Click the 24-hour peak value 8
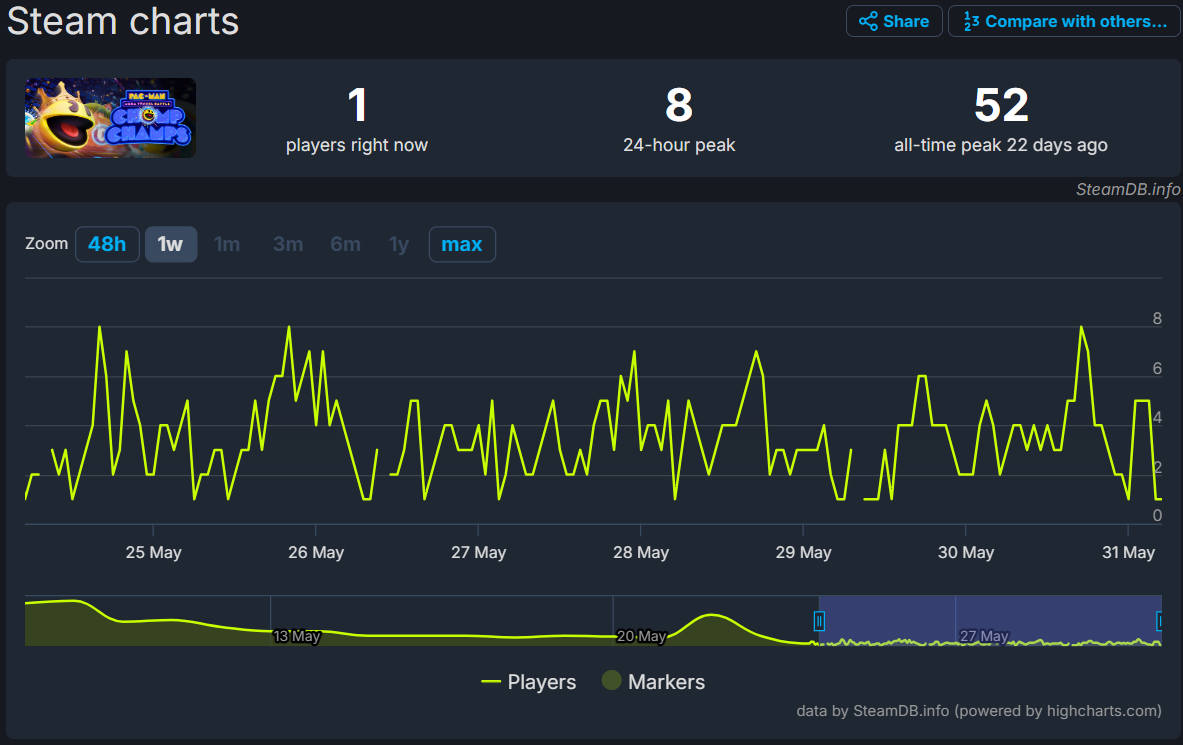Image resolution: width=1183 pixels, height=745 pixels. [x=679, y=105]
